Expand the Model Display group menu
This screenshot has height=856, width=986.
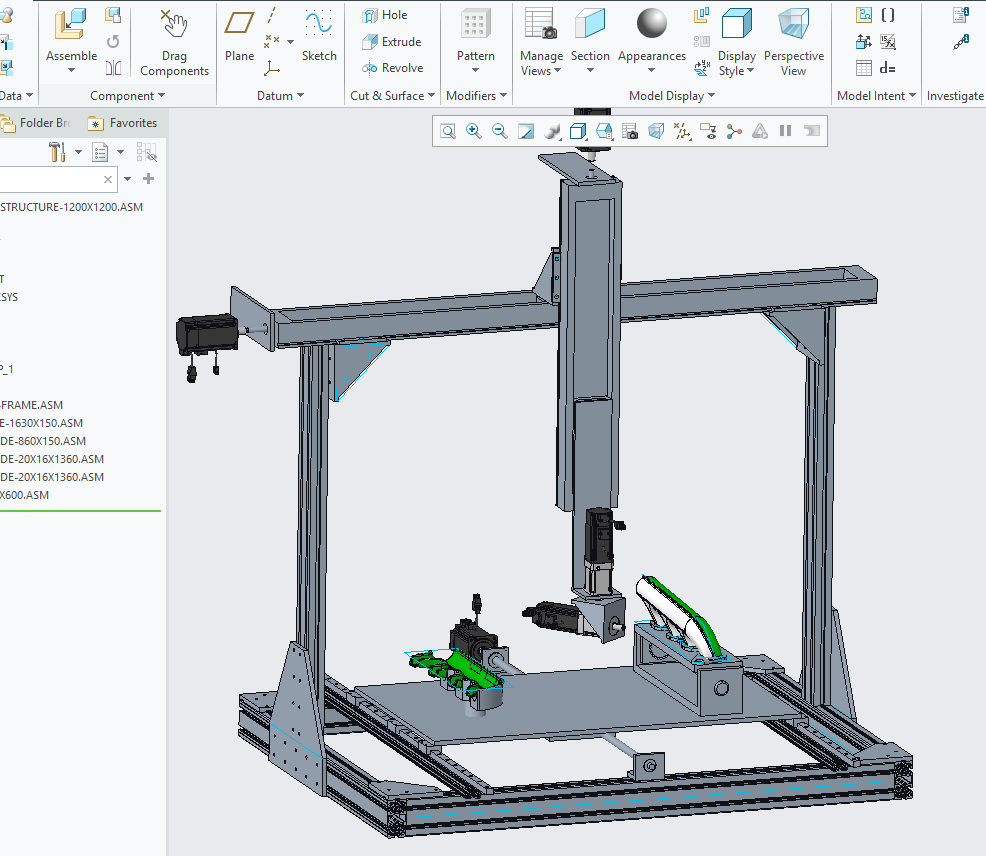click(x=672, y=96)
